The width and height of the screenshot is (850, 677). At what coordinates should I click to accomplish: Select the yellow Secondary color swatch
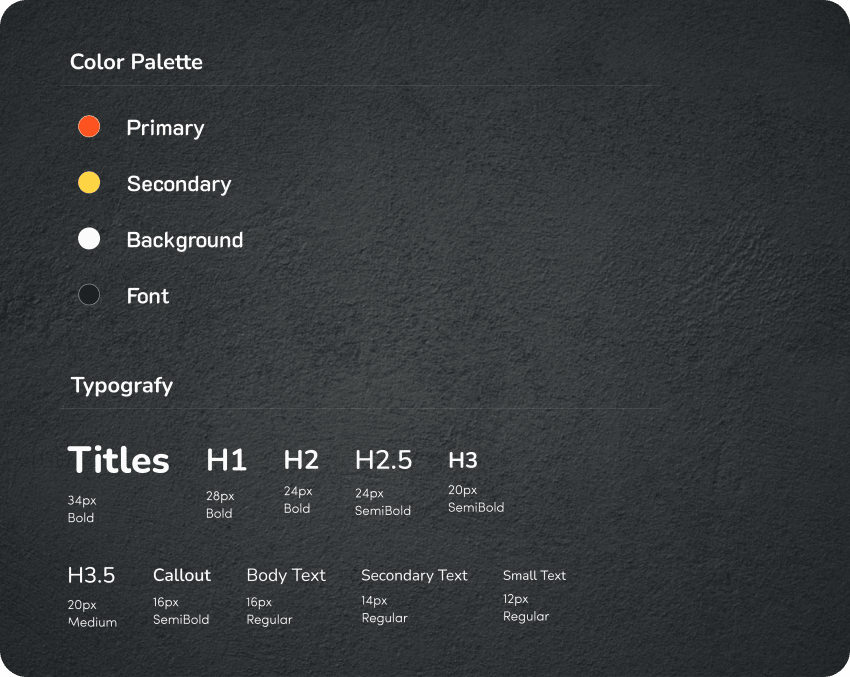click(x=89, y=182)
